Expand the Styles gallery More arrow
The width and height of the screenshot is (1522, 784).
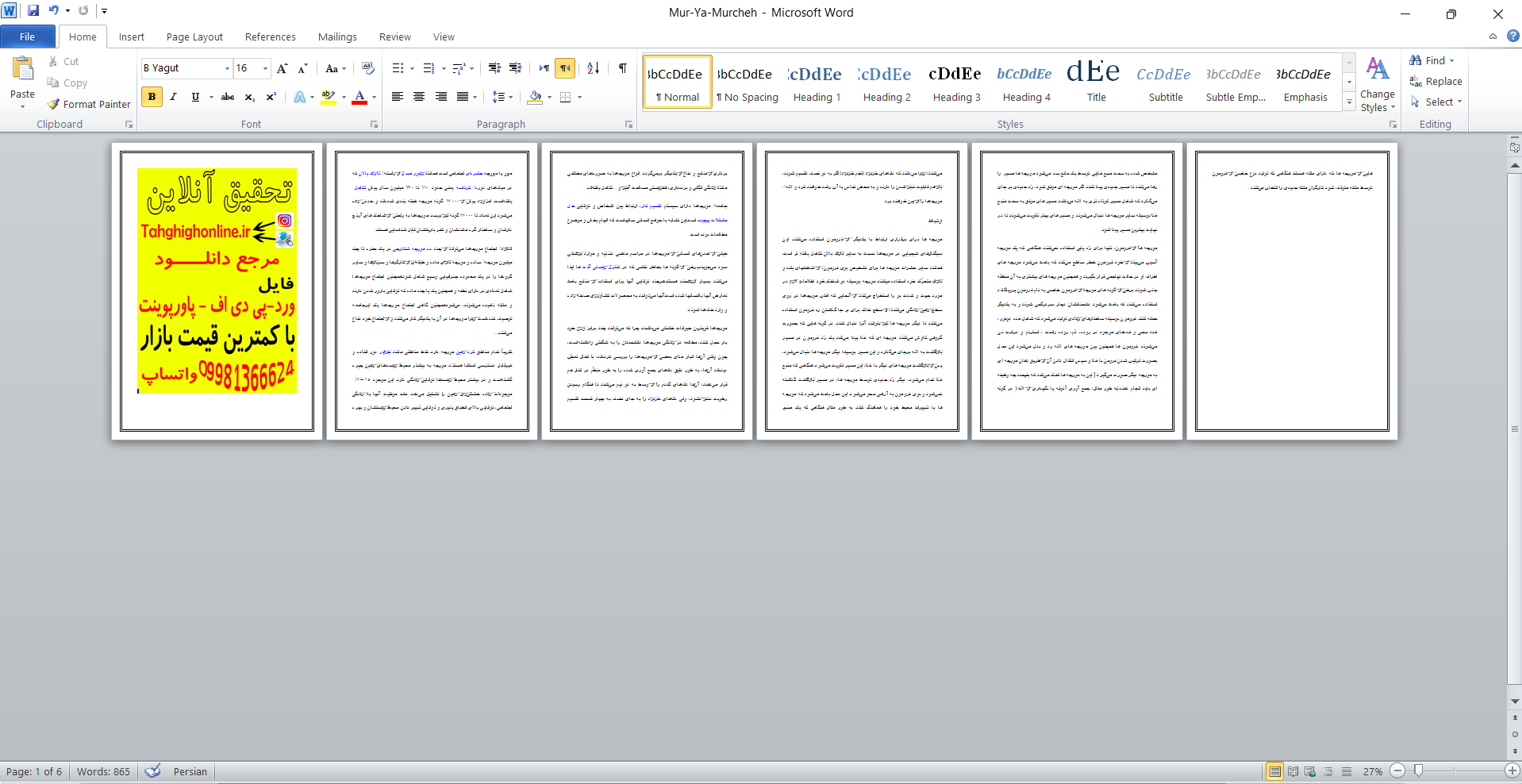[1349, 102]
